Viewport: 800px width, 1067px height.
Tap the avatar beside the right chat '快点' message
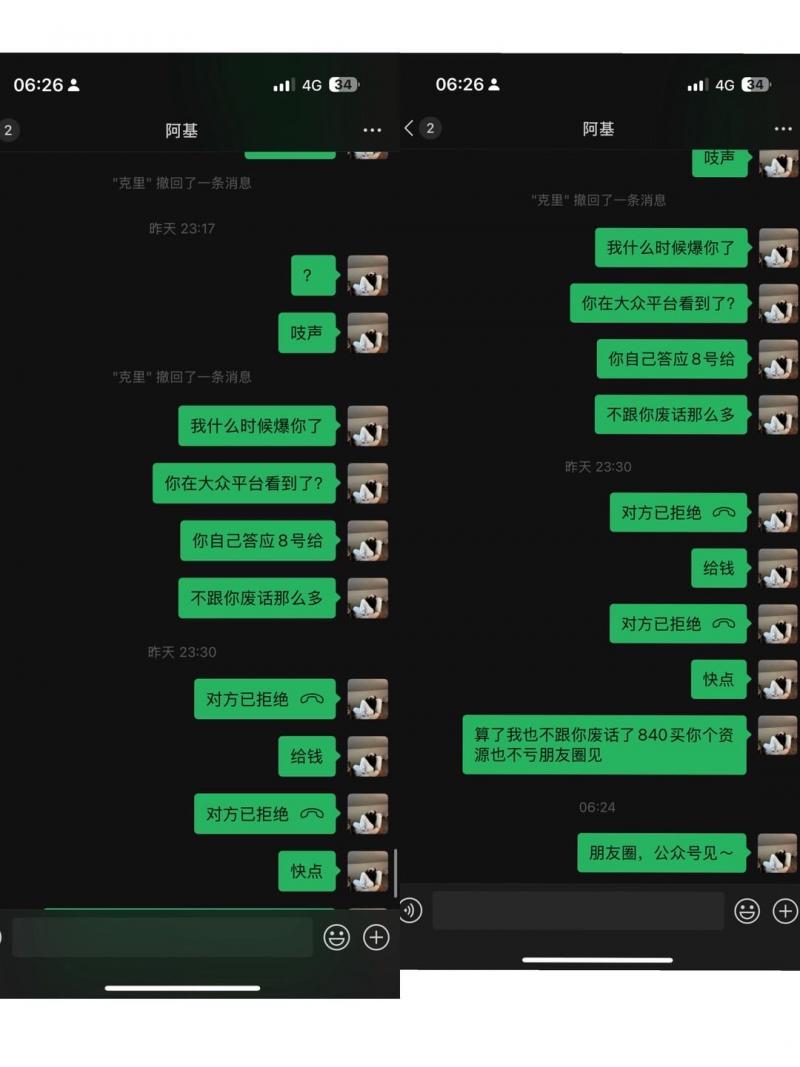(x=778, y=679)
